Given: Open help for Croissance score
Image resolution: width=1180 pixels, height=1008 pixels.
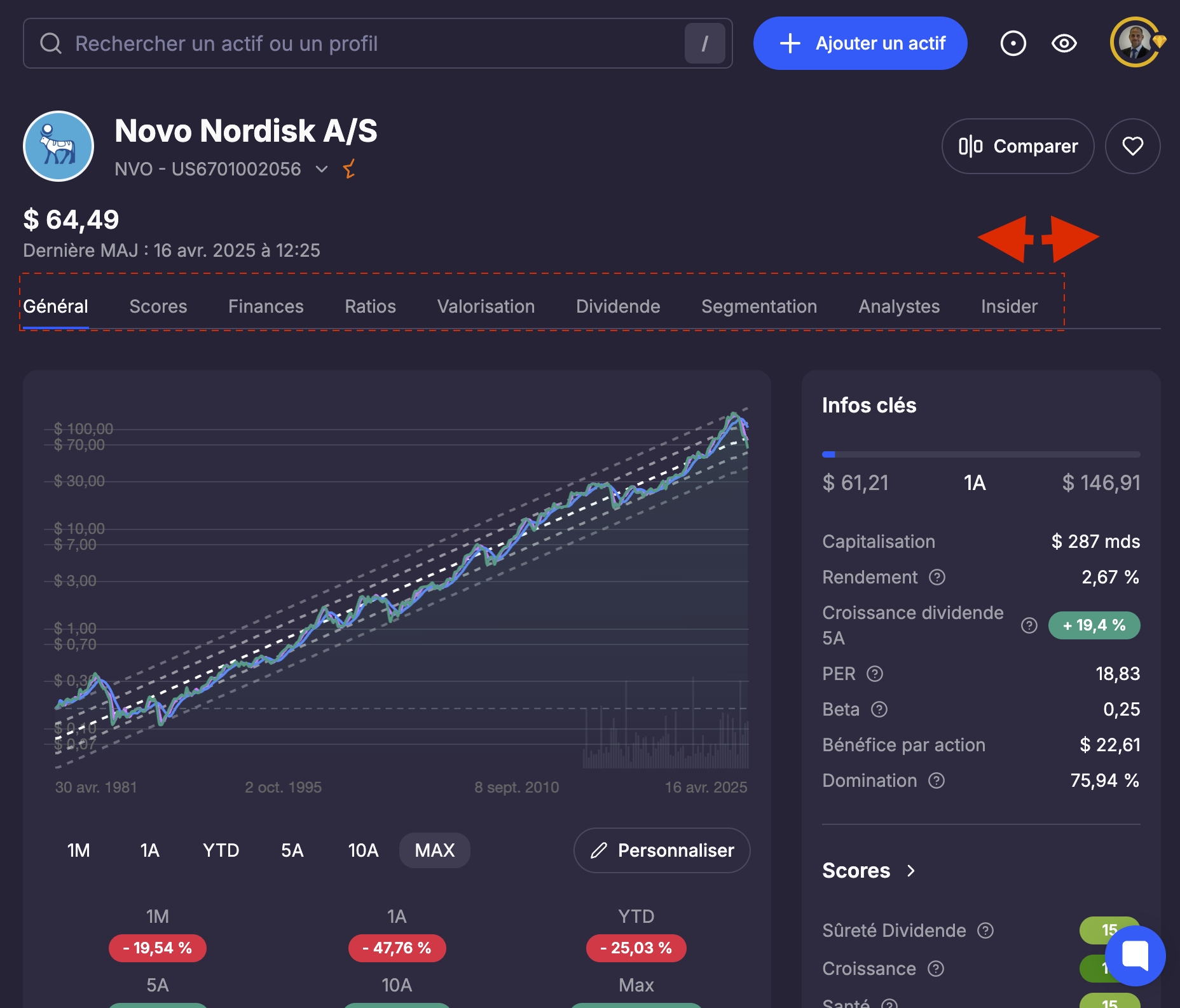Looking at the screenshot, I should 936,969.
